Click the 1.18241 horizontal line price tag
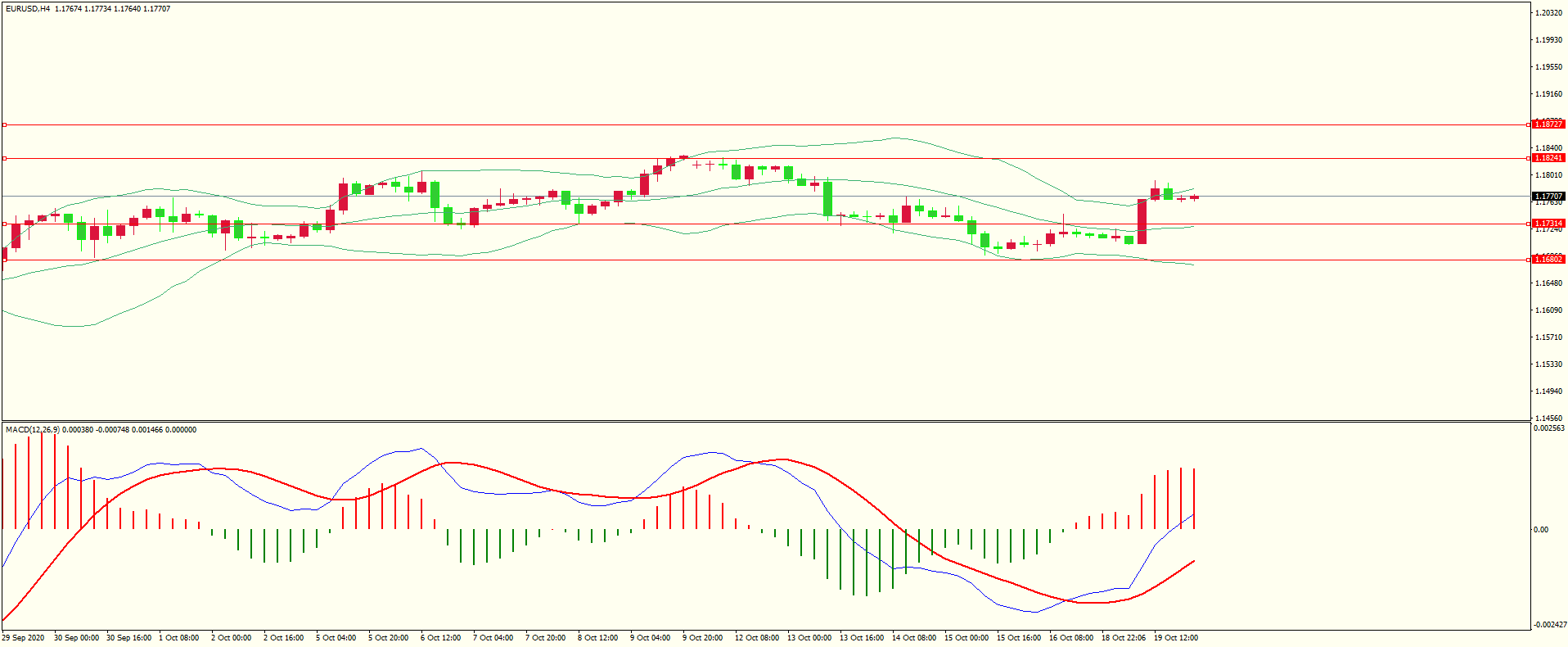Screen dimensions: 1568x647 pyautogui.click(x=1548, y=158)
